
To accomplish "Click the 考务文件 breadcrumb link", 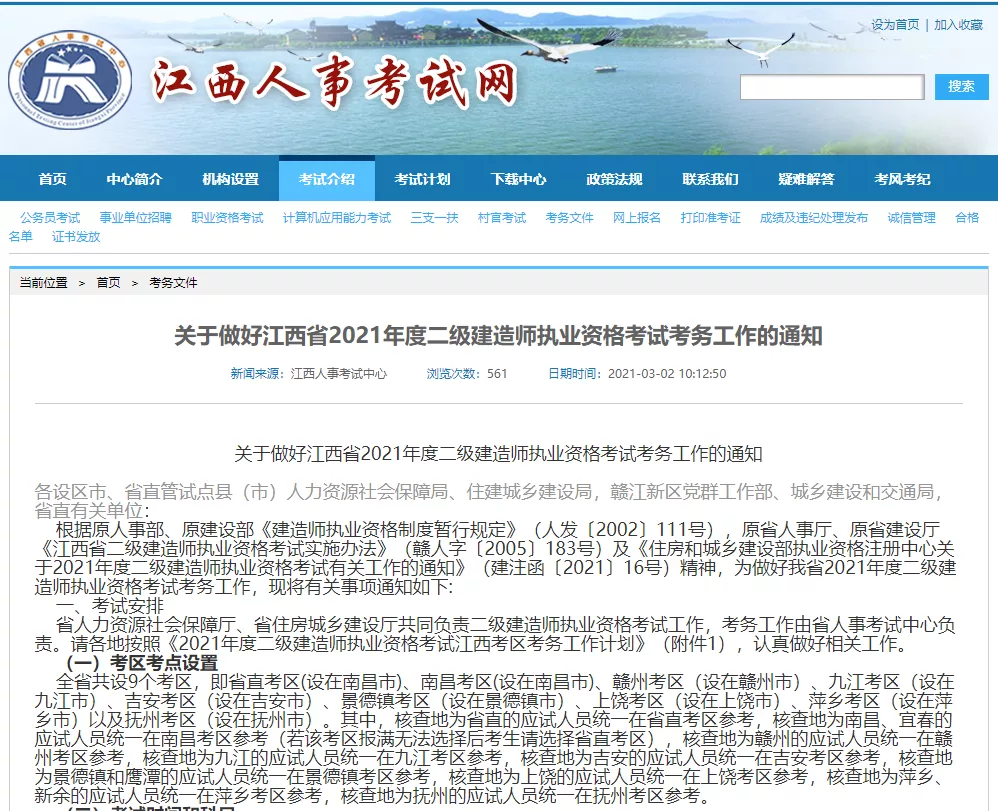I will click(x=173, y=283).
